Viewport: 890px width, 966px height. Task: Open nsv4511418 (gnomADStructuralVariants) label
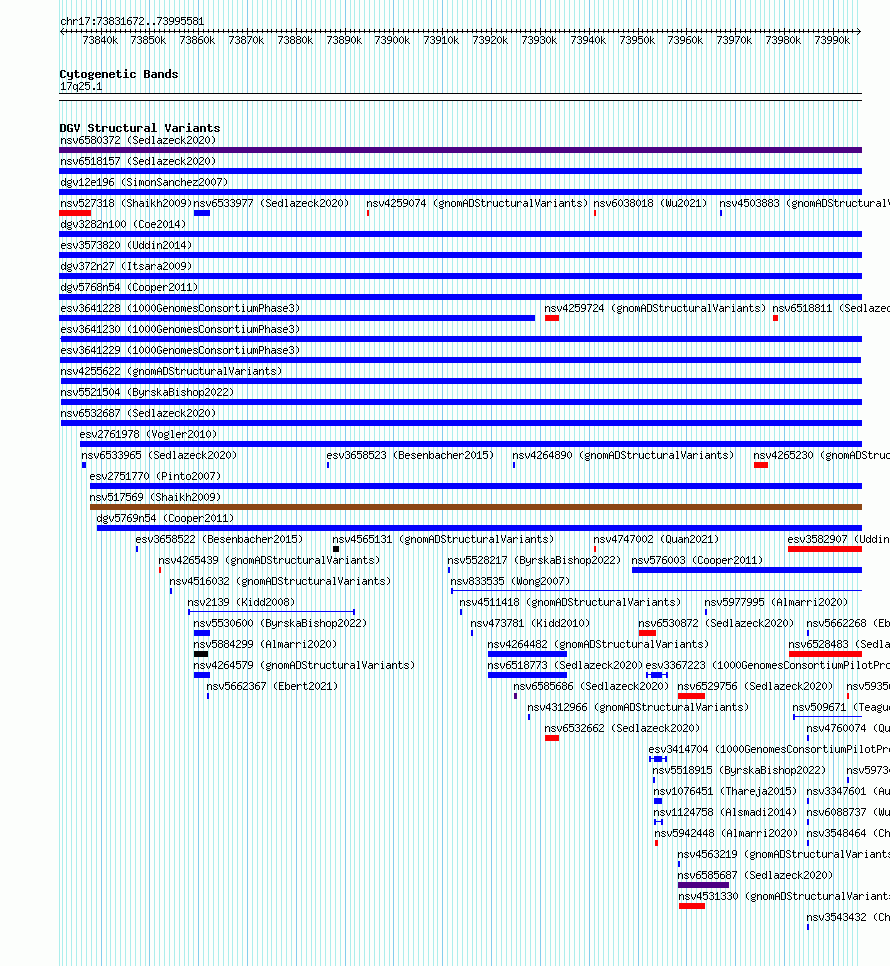[570, 602]
